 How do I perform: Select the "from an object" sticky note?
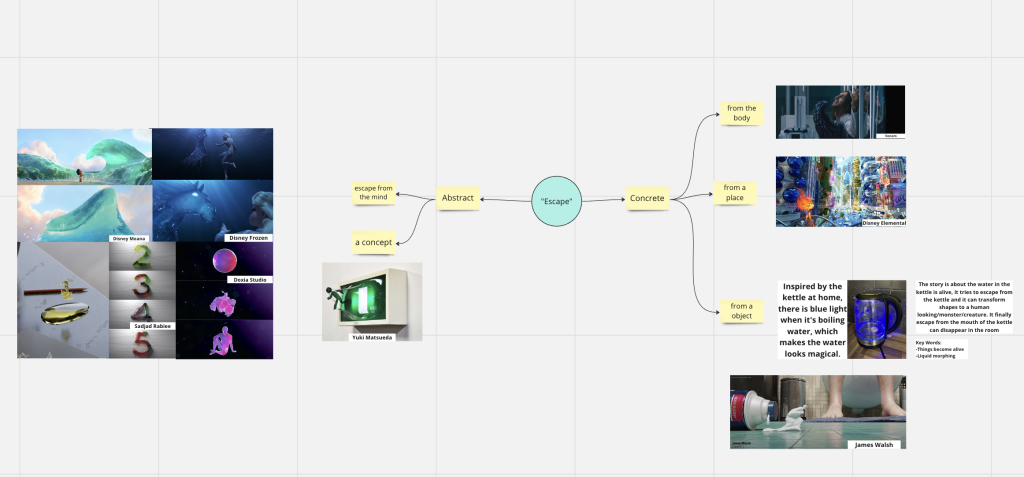click(742, 311)
